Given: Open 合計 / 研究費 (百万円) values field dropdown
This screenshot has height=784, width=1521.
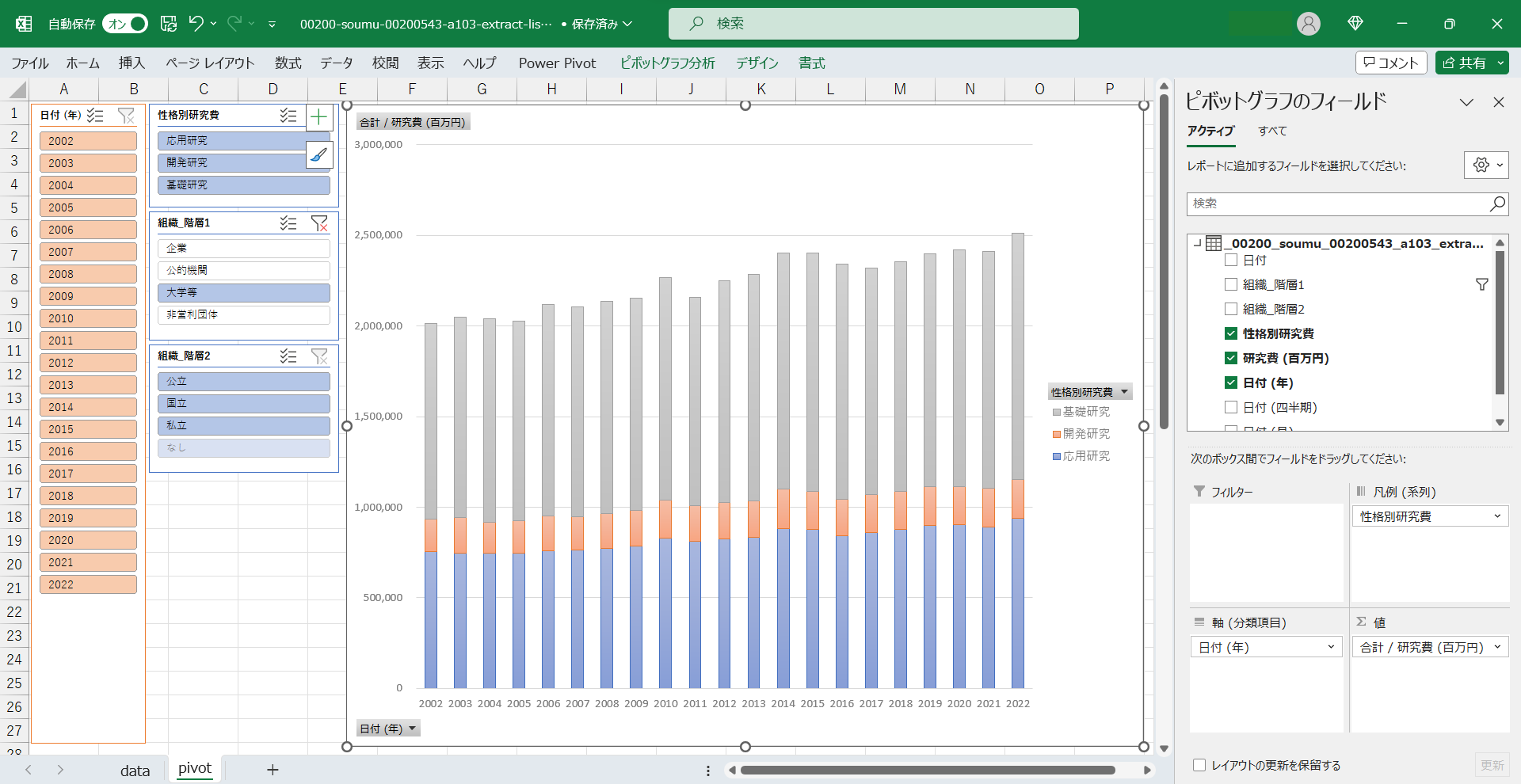Looking at the screenshot, I should (x=1496, y=647).
